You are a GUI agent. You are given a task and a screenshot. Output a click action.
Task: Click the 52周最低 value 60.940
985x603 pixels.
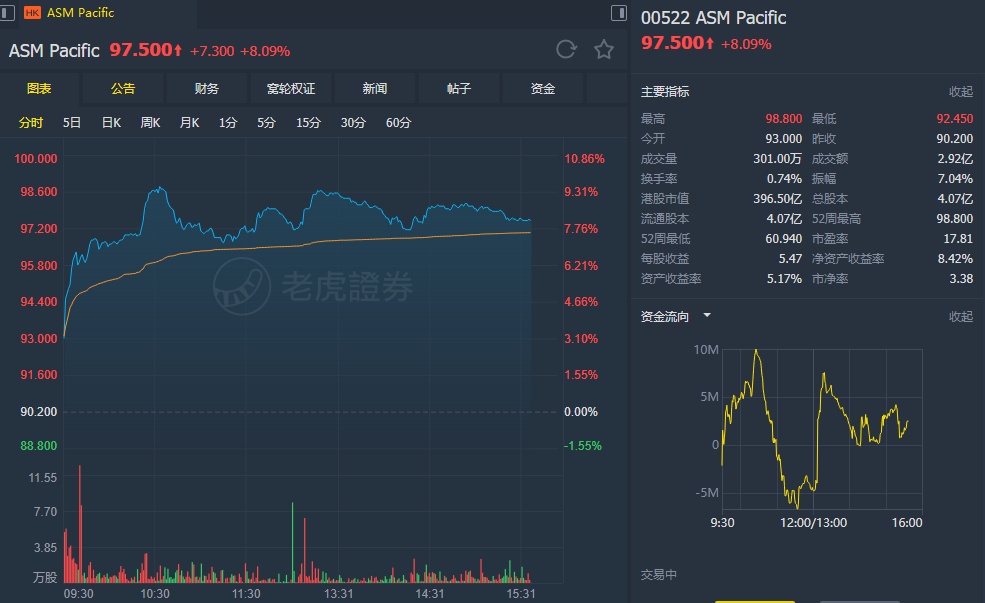click(783, 239)
